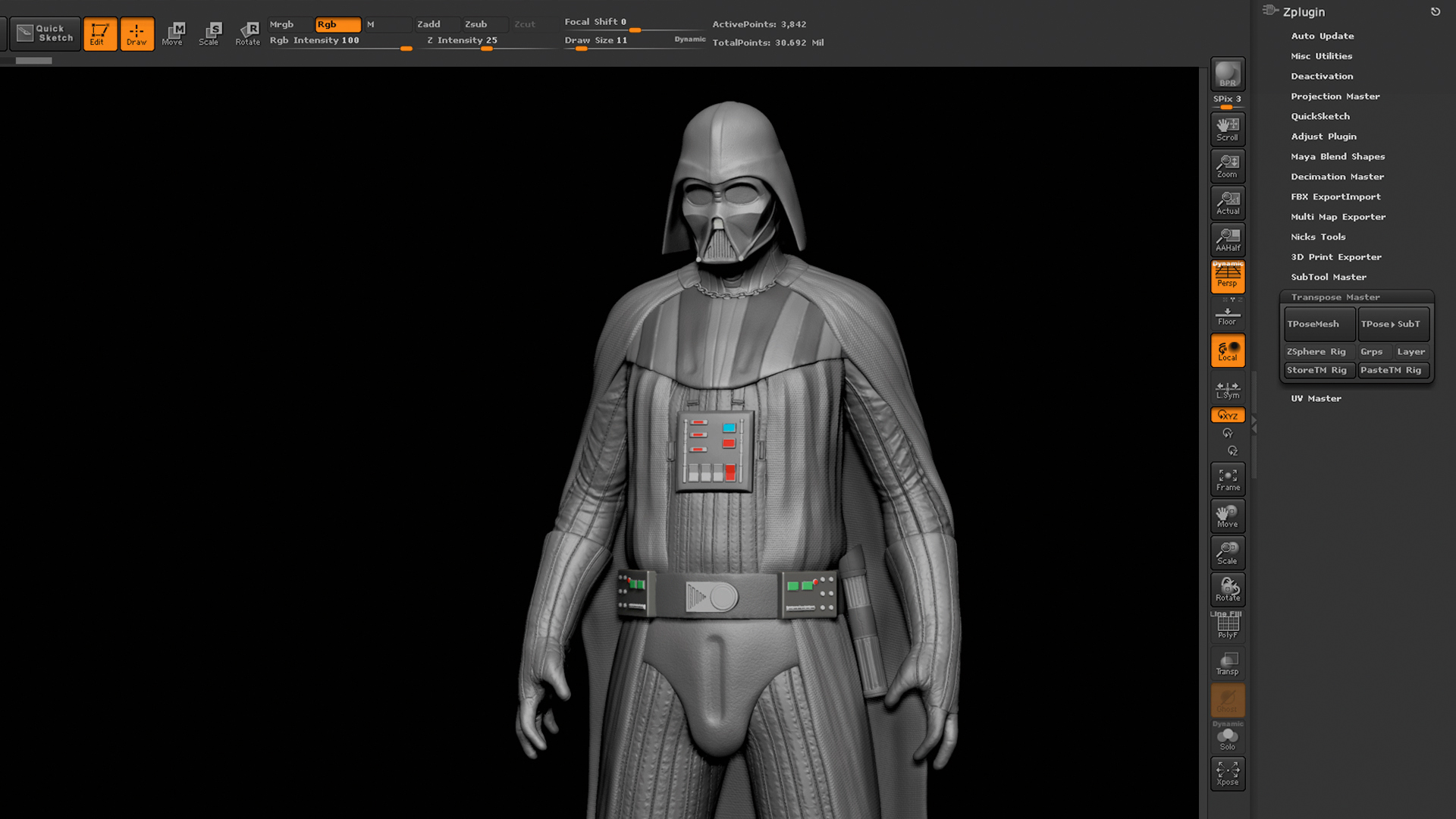Click the Zoom canvas icon
Viewport: 1456px width, 819px height.
[x=1228, y=166]
